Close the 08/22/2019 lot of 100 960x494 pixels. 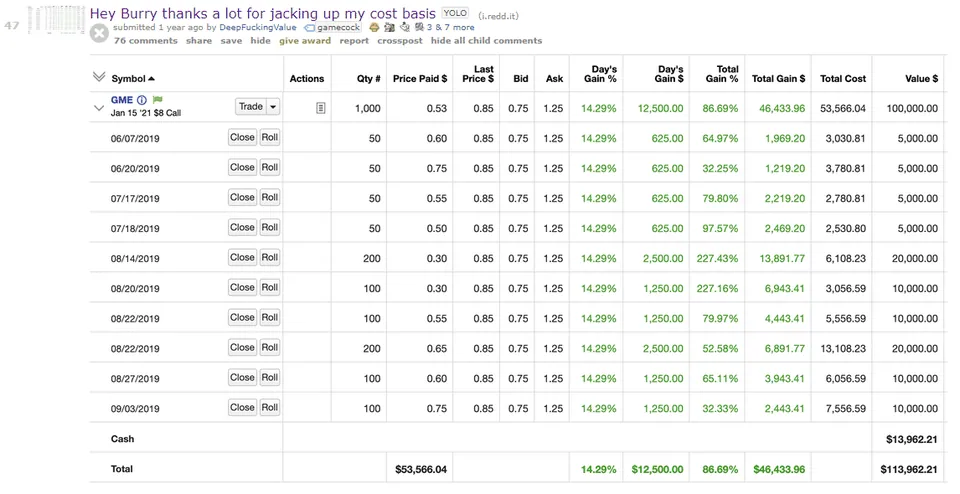pyautogui.click(x=242, y=317)
